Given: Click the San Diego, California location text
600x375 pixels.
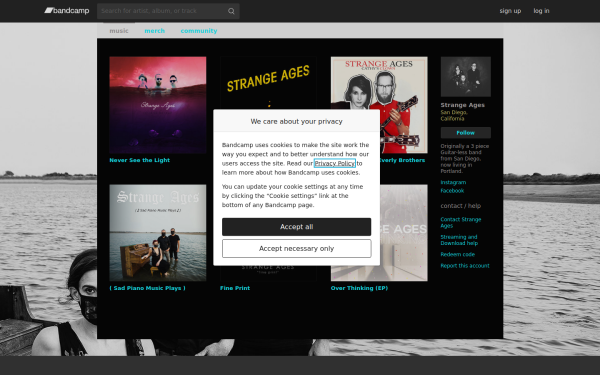Looking at the screenshot, I should (454, 115).
